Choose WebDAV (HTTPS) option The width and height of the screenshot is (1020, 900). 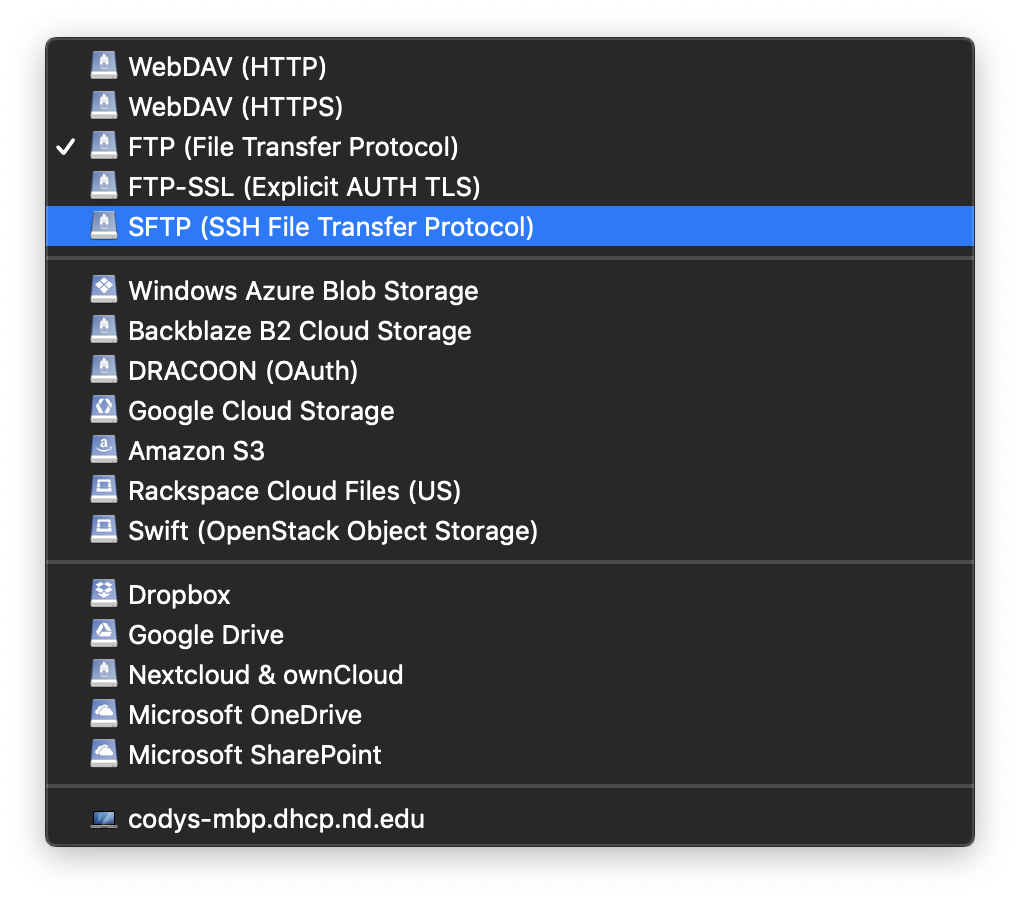(x=235, y=107)
